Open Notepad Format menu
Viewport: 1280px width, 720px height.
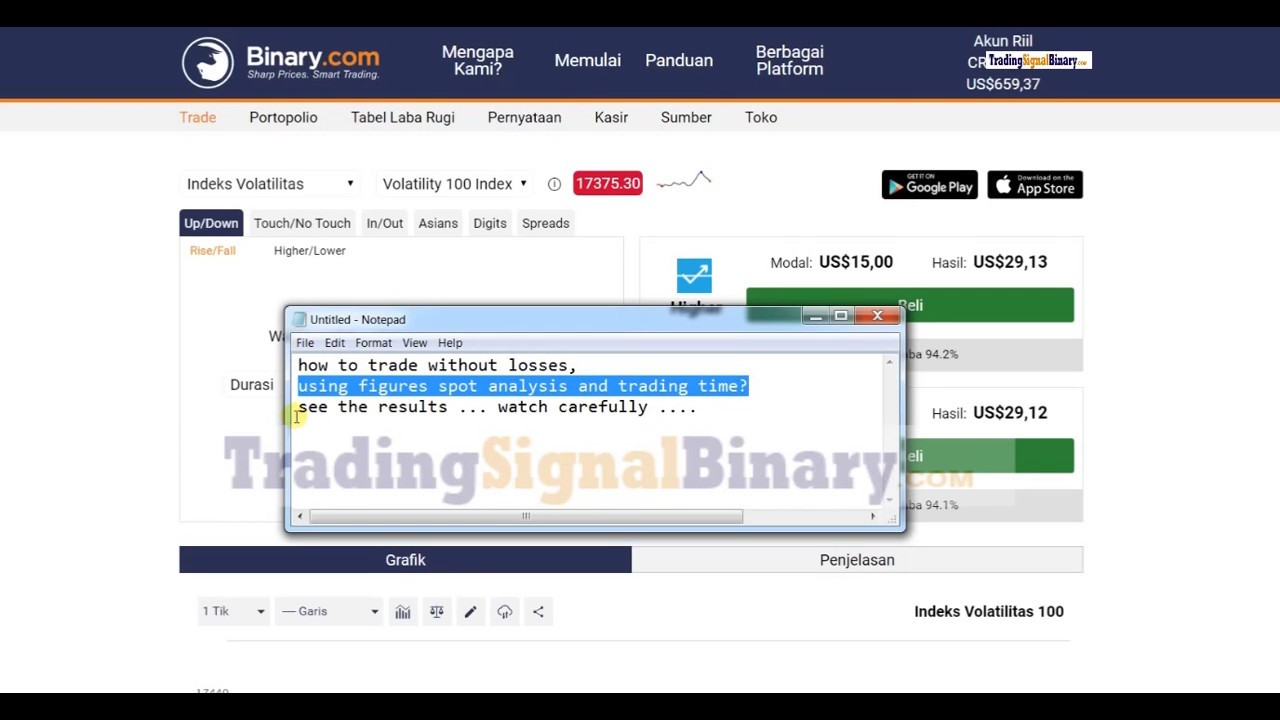pos(373,343)
